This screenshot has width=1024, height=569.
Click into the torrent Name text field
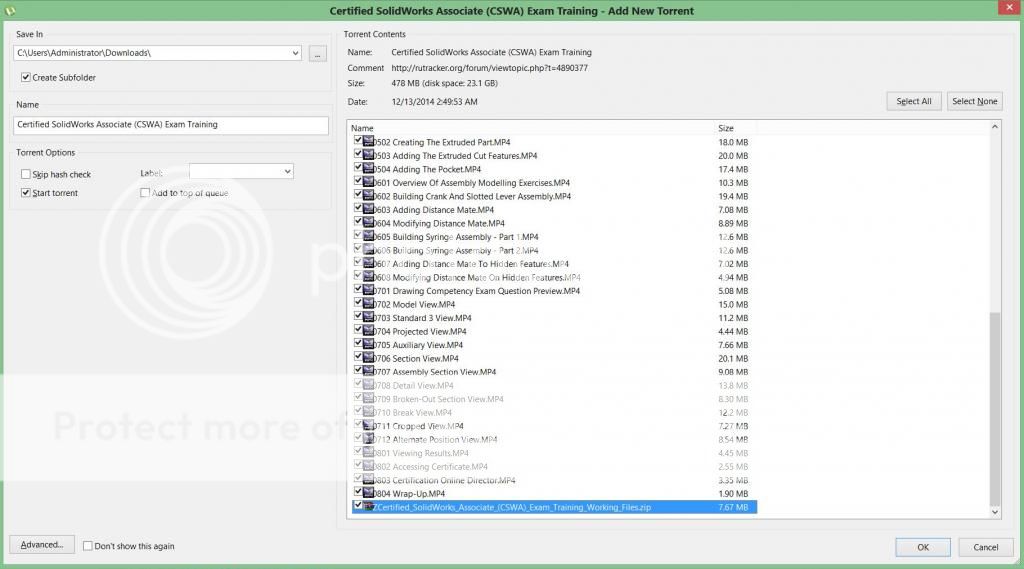pyautogui.click(x=171, y=125)
